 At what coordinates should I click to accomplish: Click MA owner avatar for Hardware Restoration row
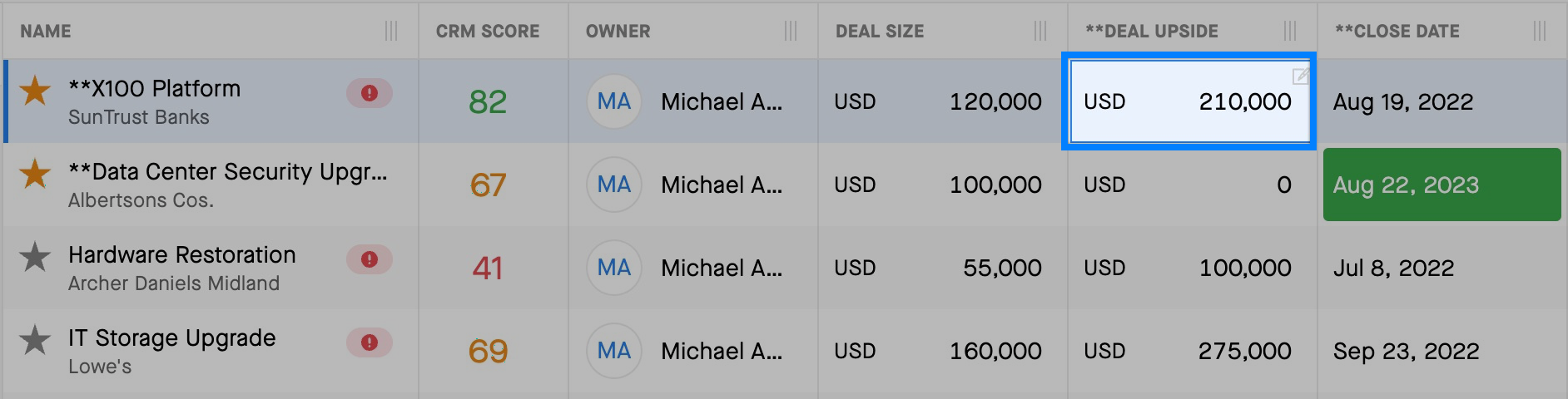point(614,268)
